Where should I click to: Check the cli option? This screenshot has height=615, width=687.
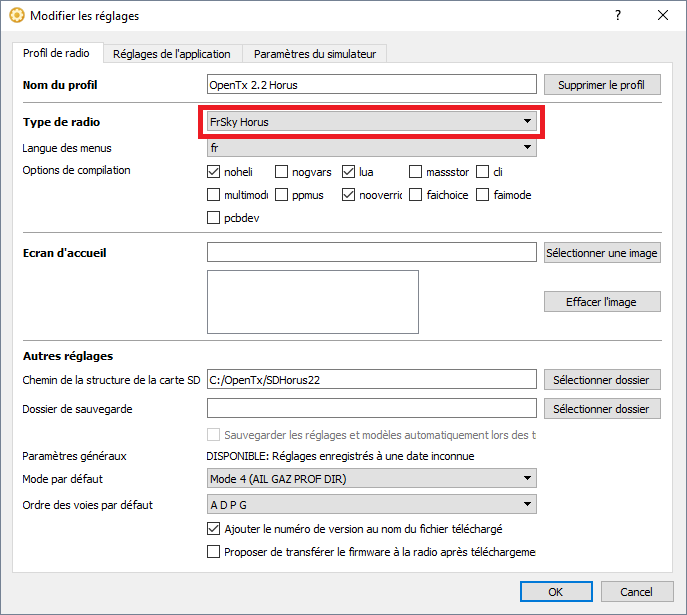tap(482, 172)
